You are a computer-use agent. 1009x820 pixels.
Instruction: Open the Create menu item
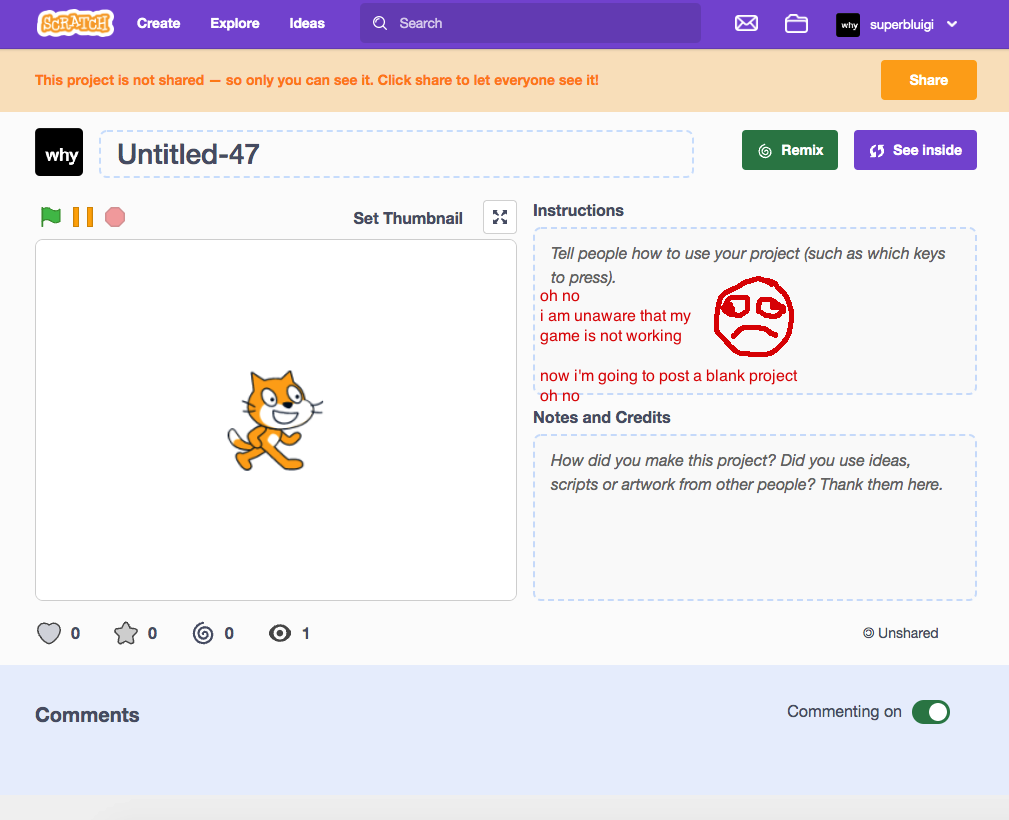[x=158, y=24]
